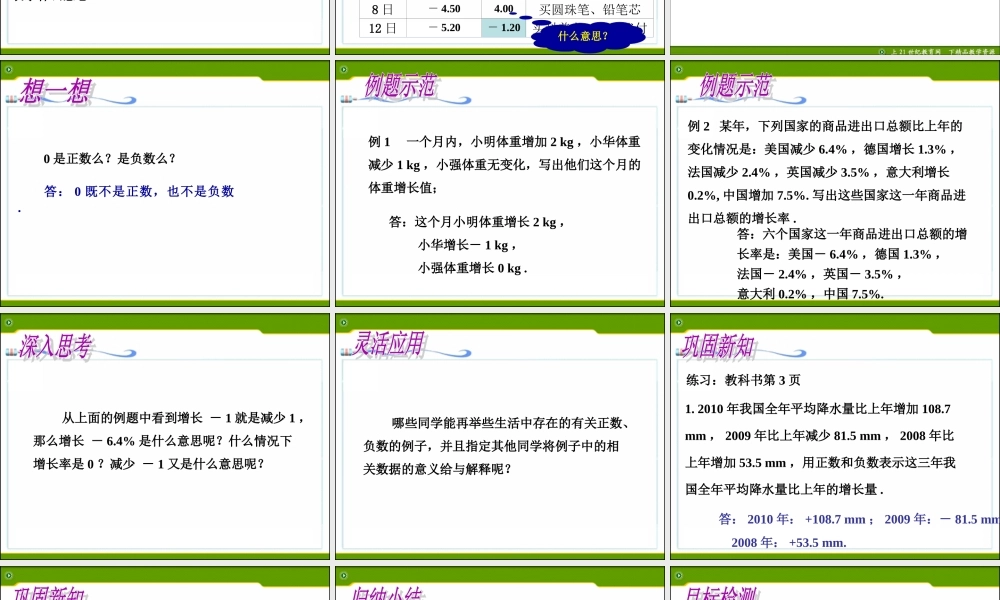The image size is (1000, 600).
Task: Click the 8 日 table cell
Action: click(x=383, y=10)
